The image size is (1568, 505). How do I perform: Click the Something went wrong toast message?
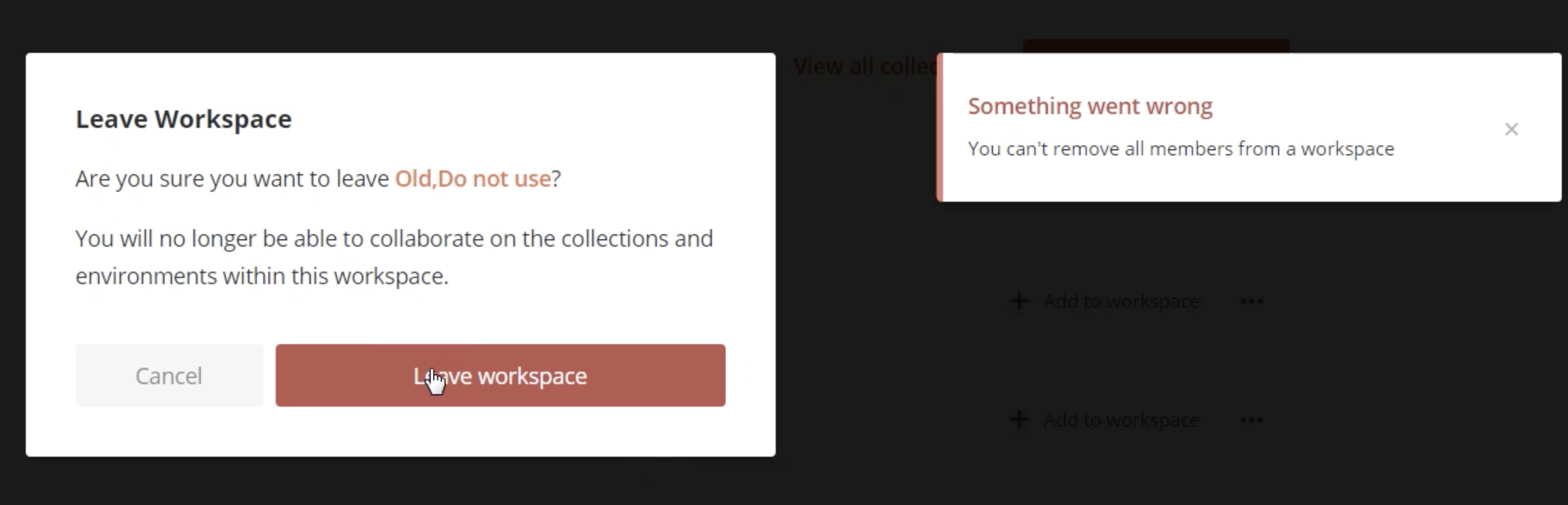(1090, 106)
